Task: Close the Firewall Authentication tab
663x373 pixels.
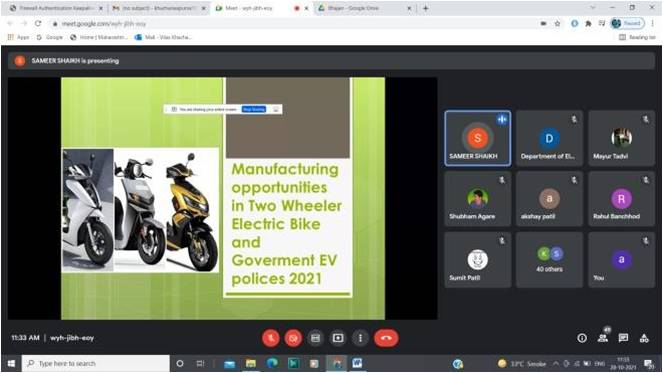Action: tap(101, 8)
